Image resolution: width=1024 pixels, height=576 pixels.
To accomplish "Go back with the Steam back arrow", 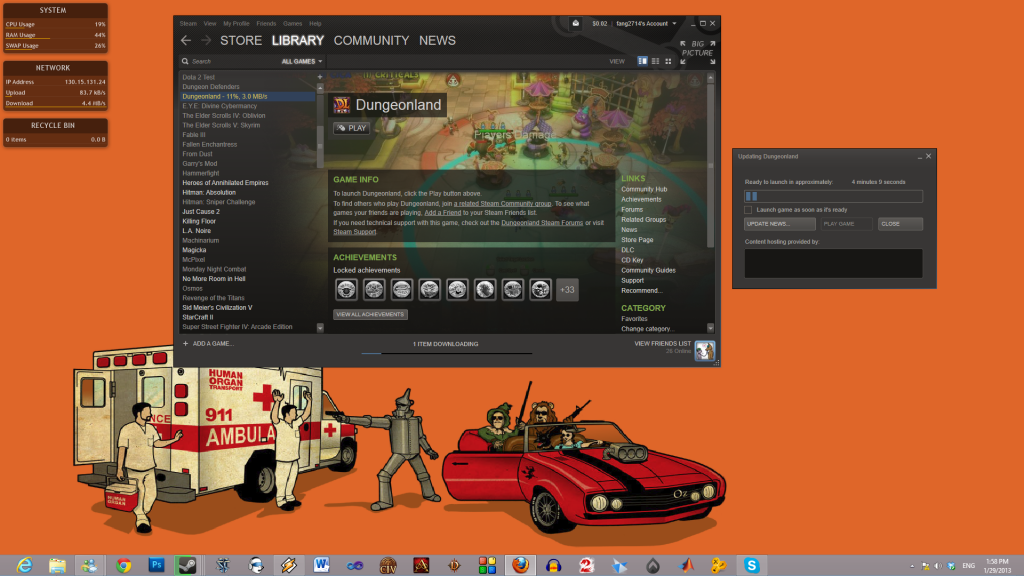I will (186, 40).
